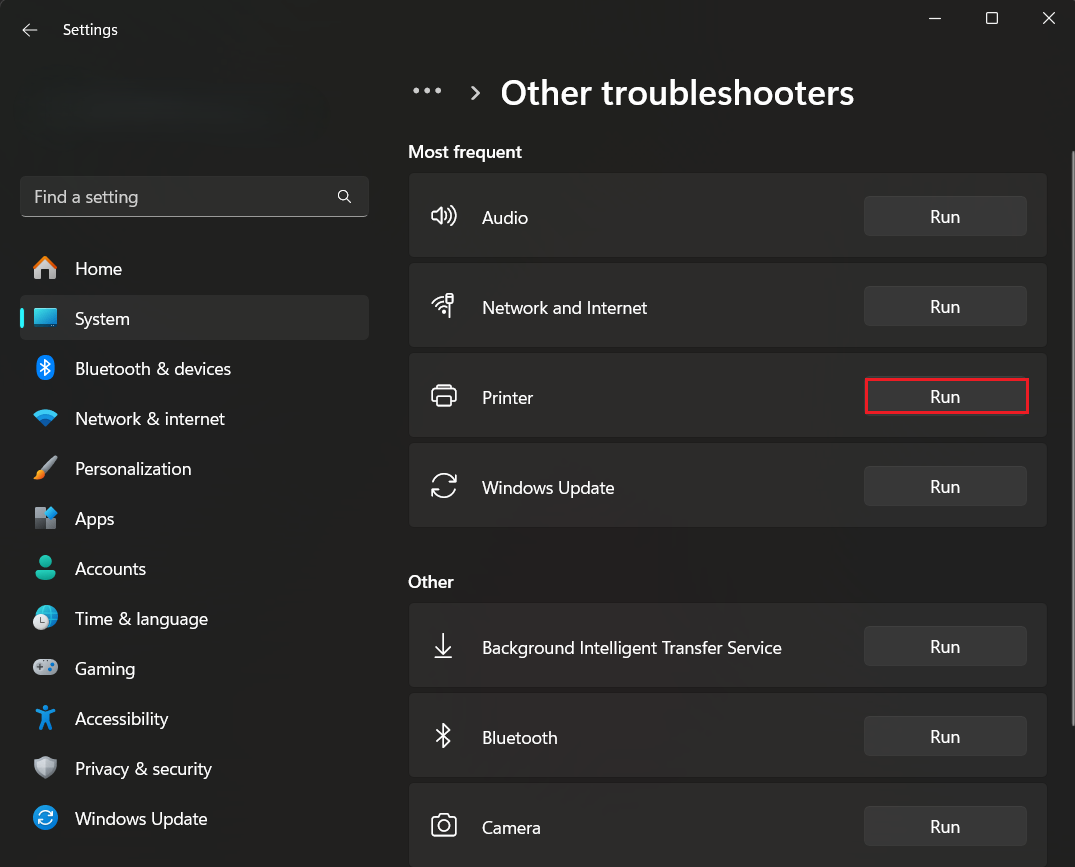Run the Printer troubleshooter
This screenshot has height=867, width=1075.
pyautogui.click(x=945, y=396)
